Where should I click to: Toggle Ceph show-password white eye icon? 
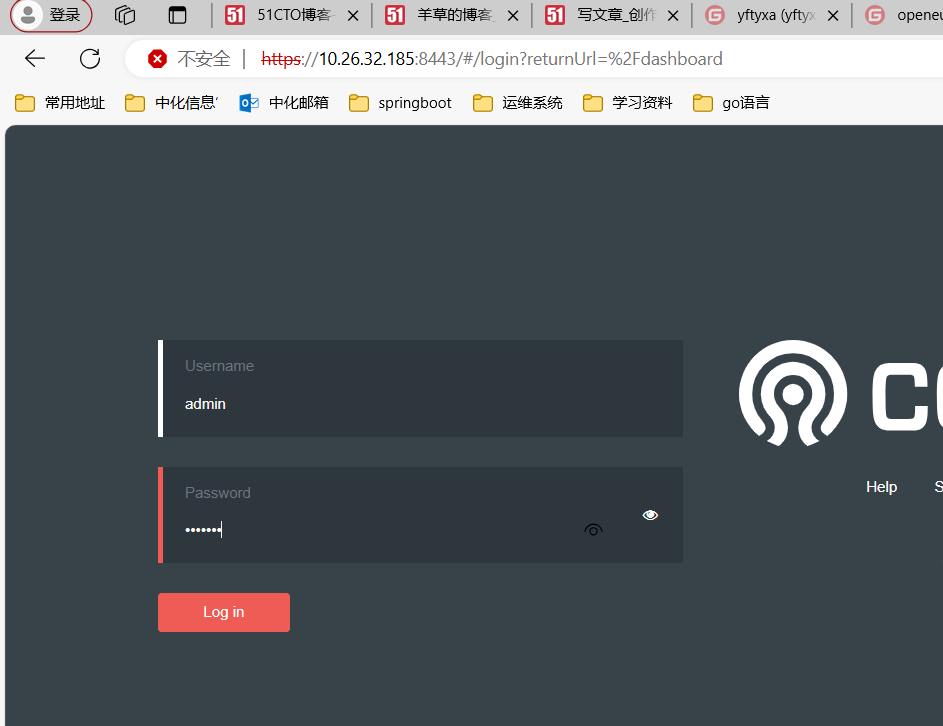click(650, 515)
